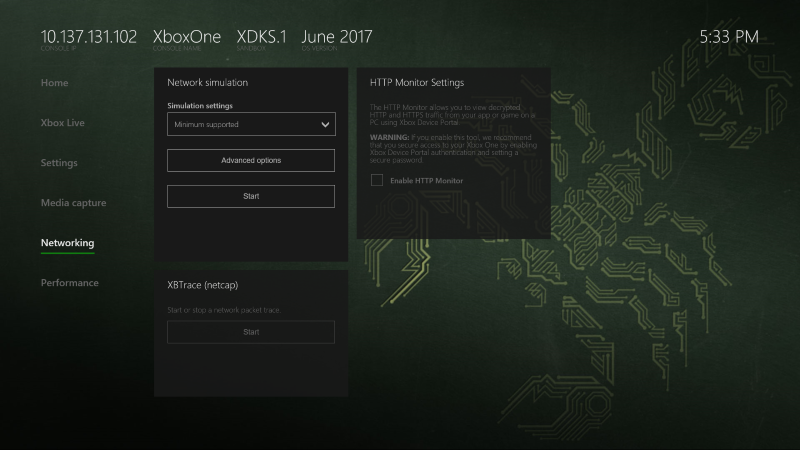Click the Simulation settings label

200,106
